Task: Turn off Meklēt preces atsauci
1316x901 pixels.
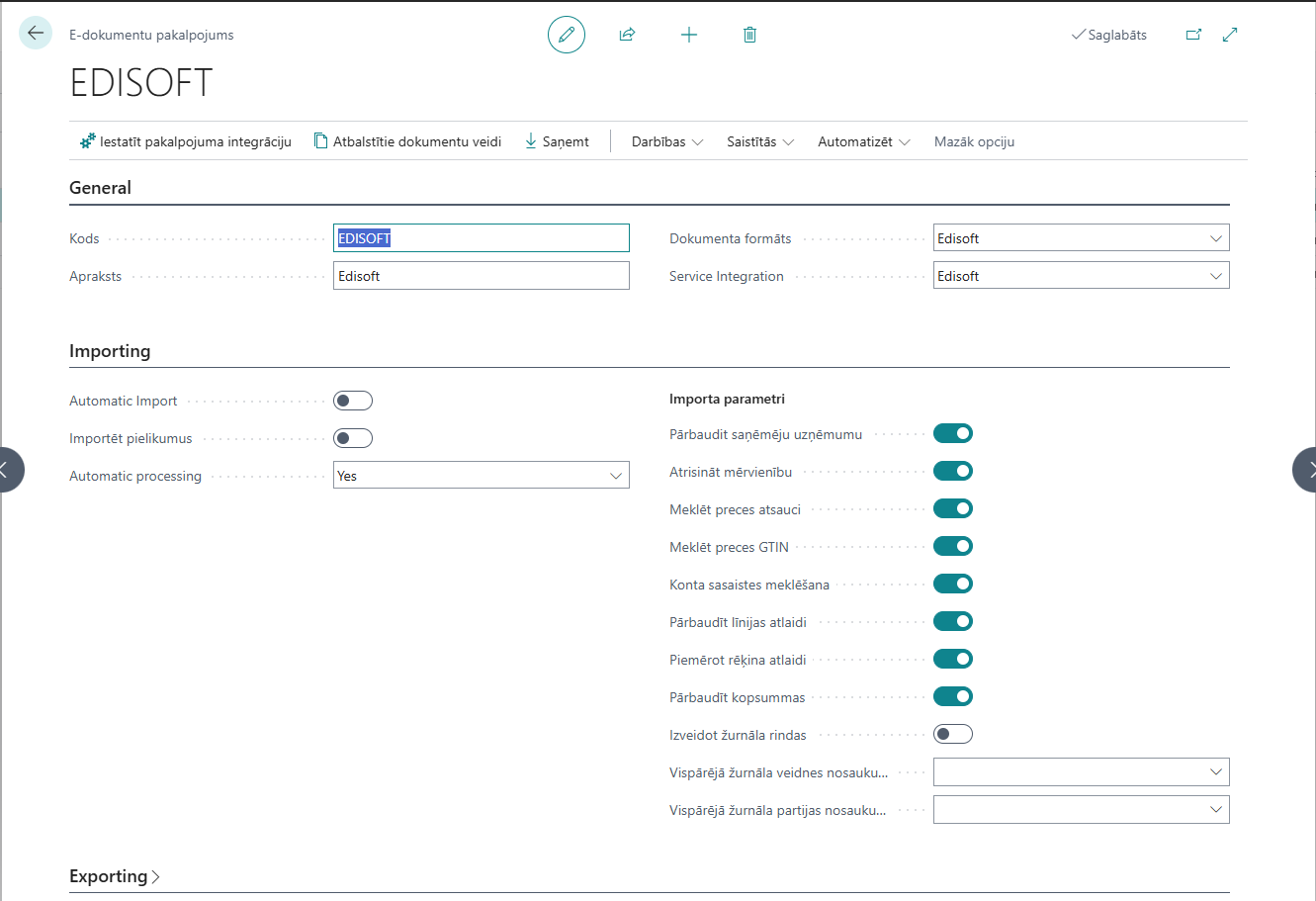Action: tap(953, 508)
